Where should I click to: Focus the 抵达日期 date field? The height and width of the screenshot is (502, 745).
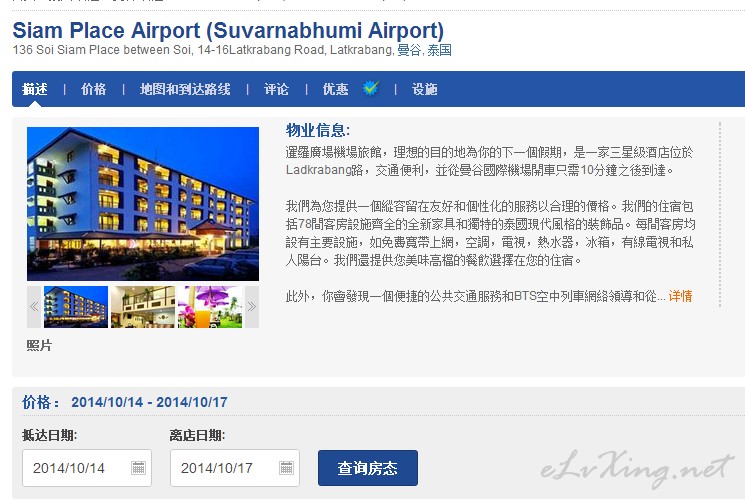(x=87, y=468)
